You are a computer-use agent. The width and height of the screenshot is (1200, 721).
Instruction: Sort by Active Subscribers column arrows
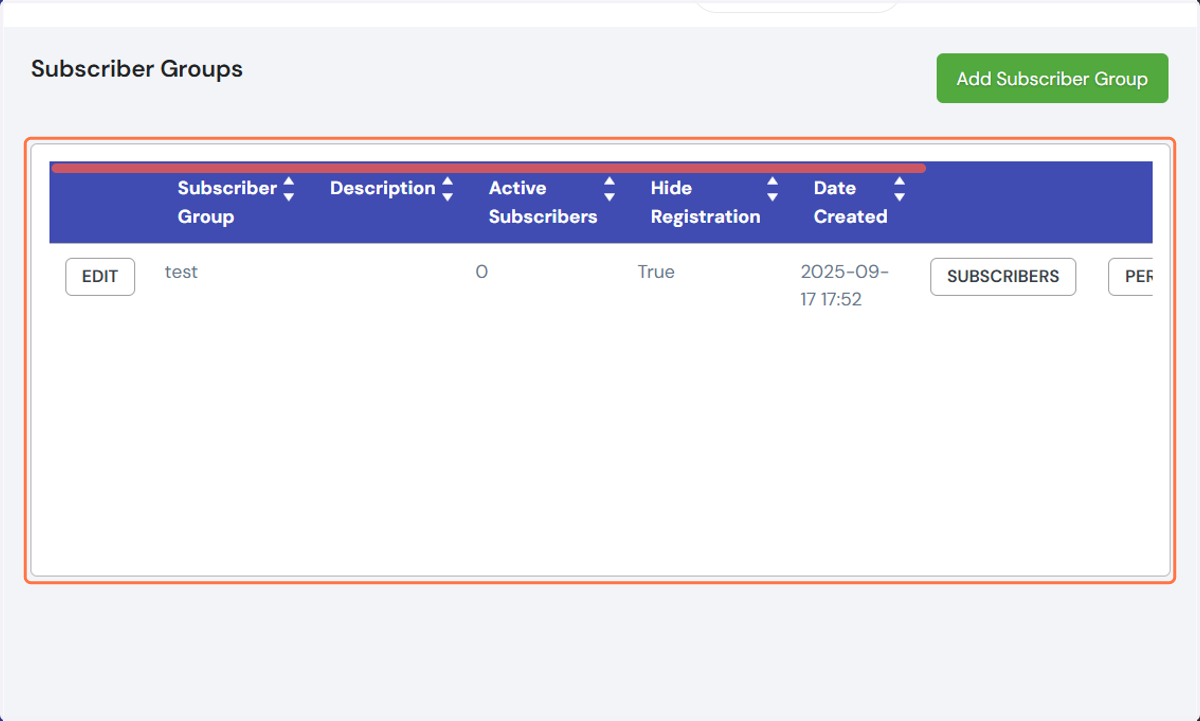coord(610,188)
